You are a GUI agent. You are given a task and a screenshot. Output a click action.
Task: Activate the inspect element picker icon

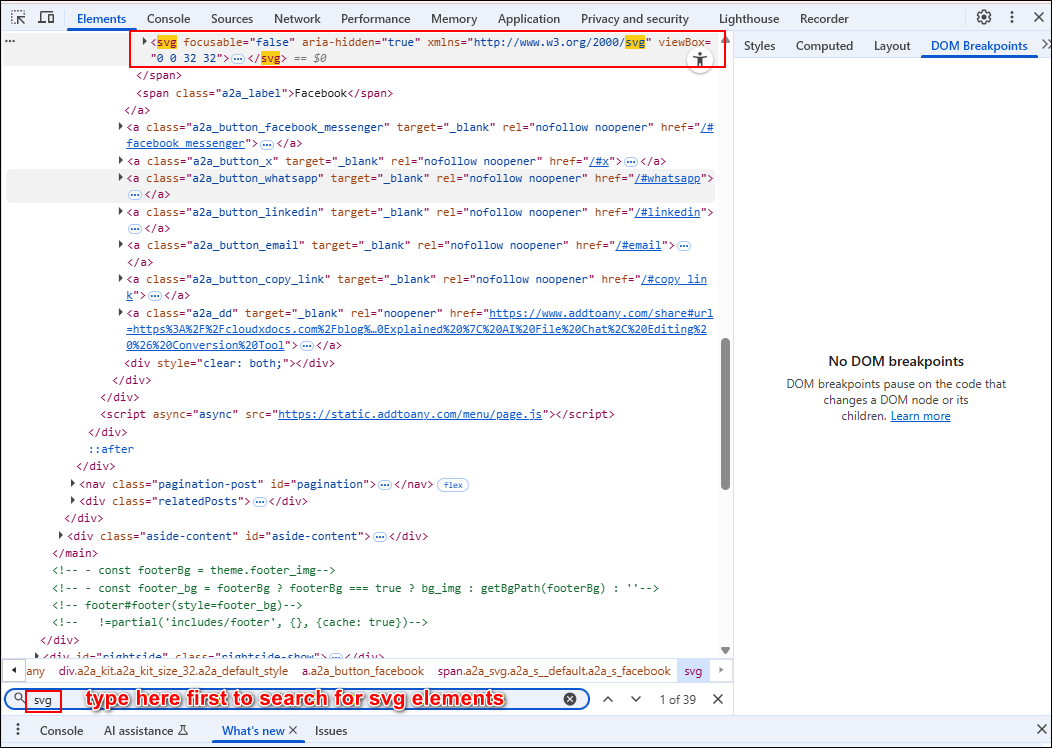(18, 18)
